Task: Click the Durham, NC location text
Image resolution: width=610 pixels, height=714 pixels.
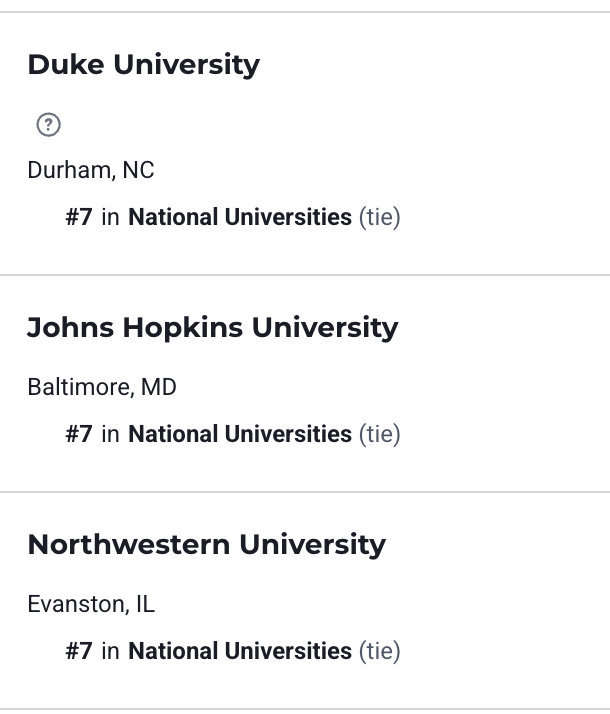Action: pos(91,170)
